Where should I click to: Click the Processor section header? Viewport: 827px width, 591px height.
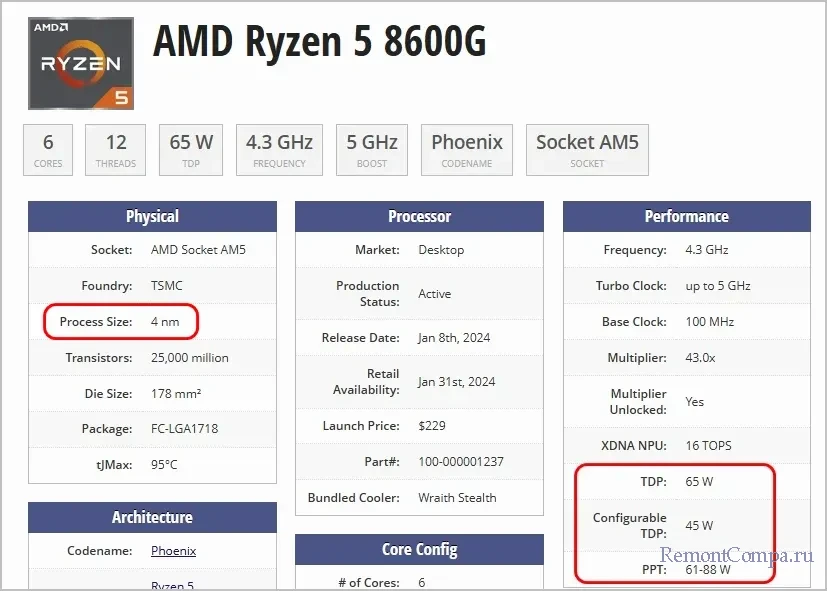point(419,216)
